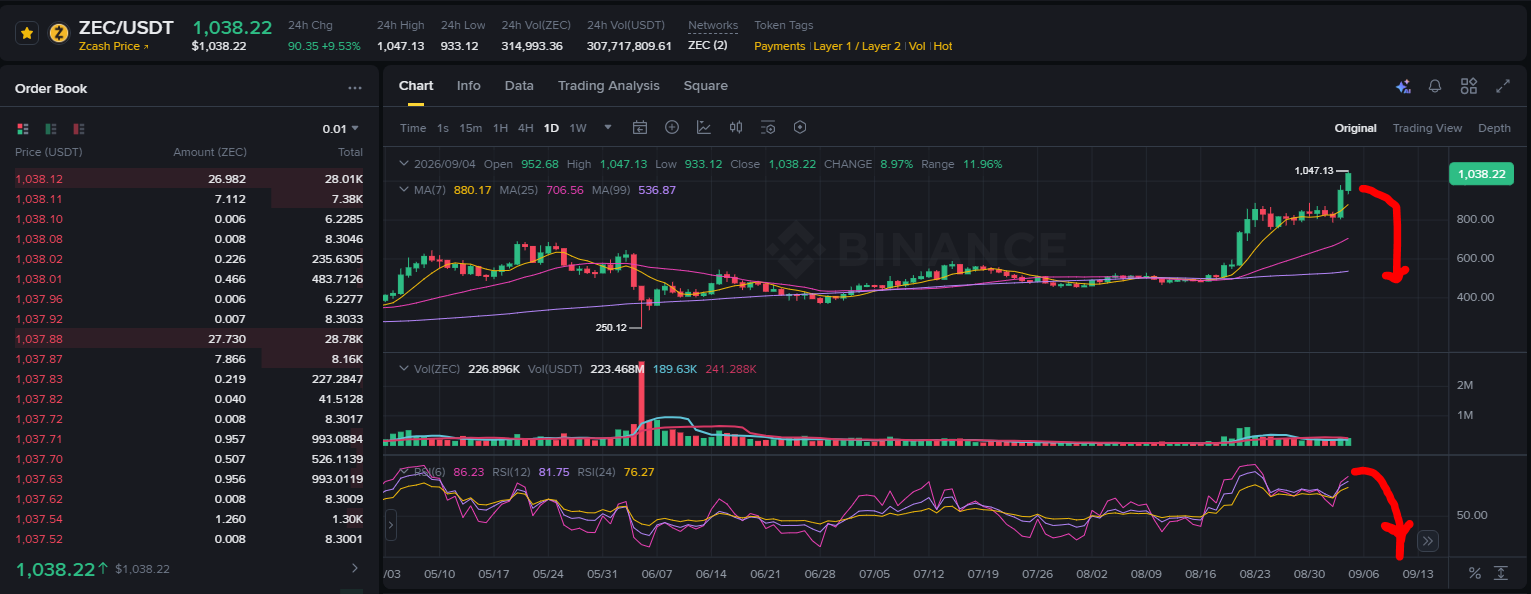Click the Zcash coin logo icon
Image resolution: width=1531 pixels, height=594 pixels.
pos(59,33)
